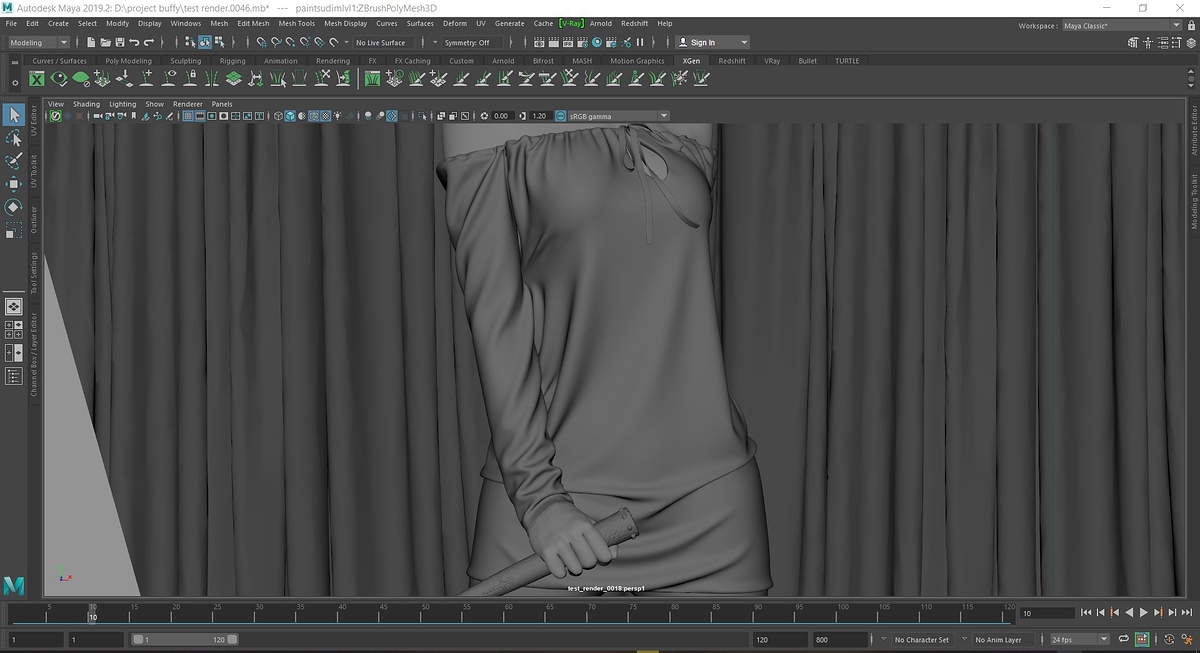Screen dimensions: 1200x653
Task: Open the Modeling menu set dropdown
Action: click(x=38, y=42)
